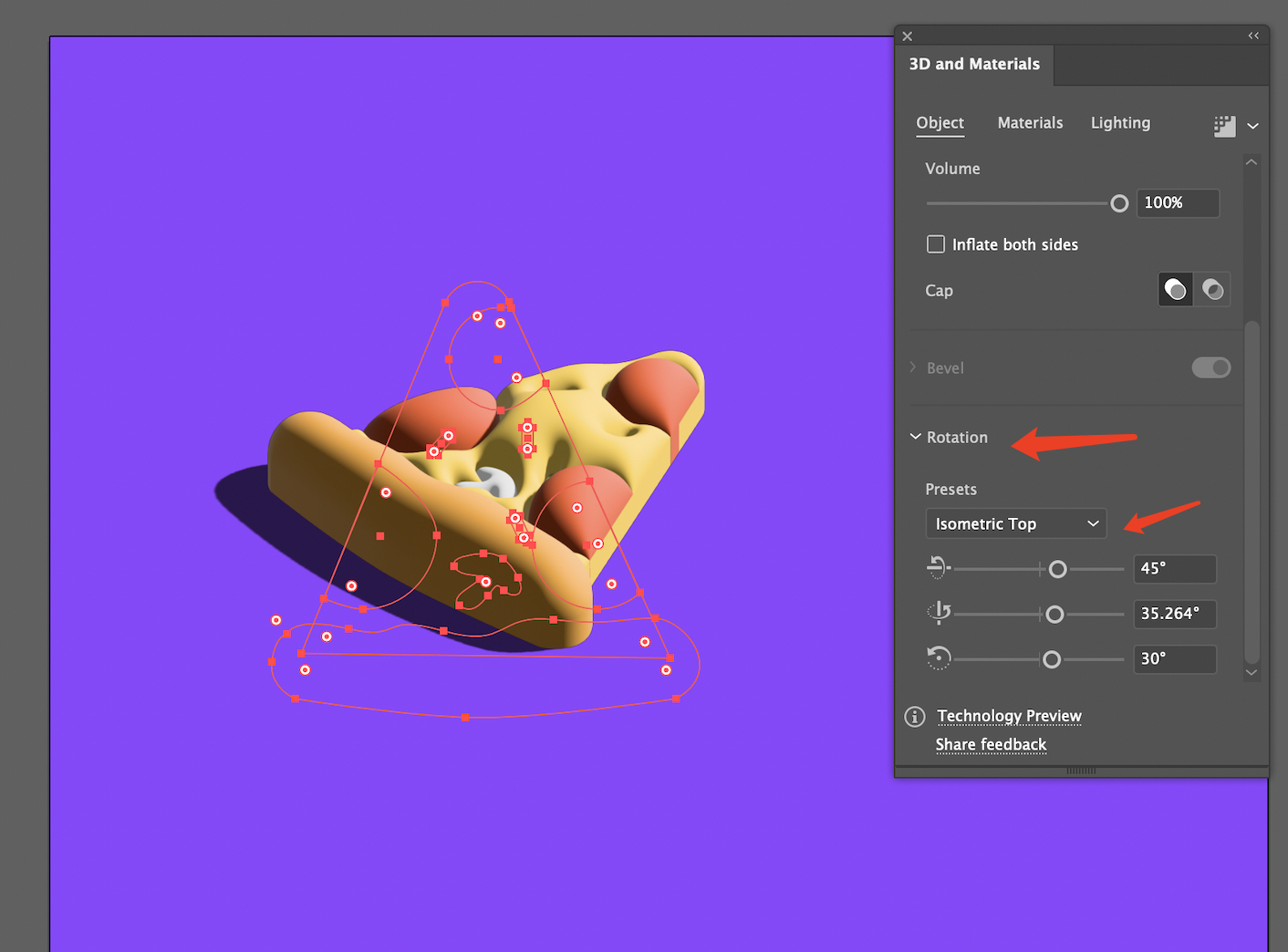Expand the Bevel section
The image size is (1288, 952).
click(x=914, y=367)
